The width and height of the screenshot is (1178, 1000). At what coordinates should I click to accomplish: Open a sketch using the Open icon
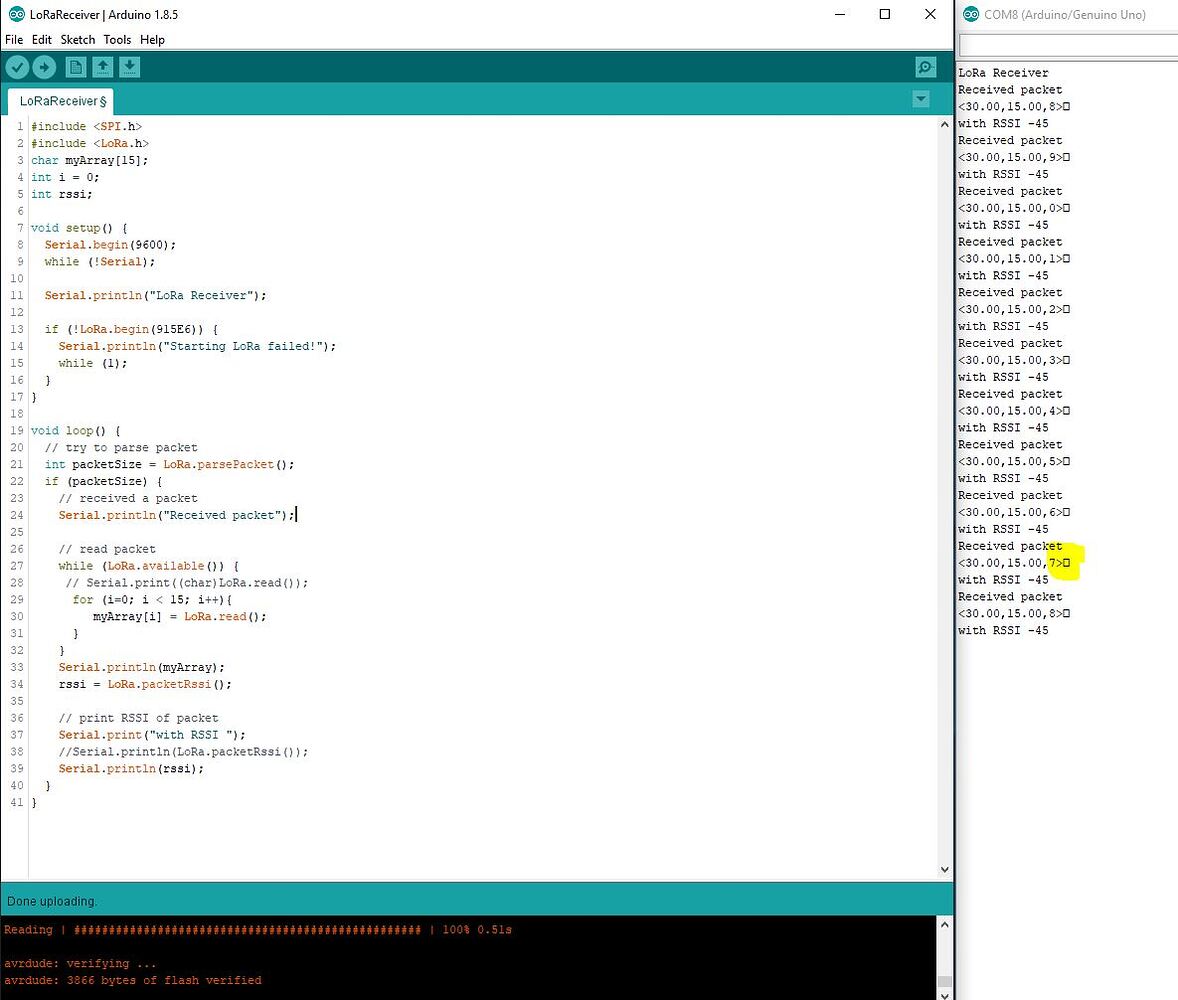coord(103,67)
